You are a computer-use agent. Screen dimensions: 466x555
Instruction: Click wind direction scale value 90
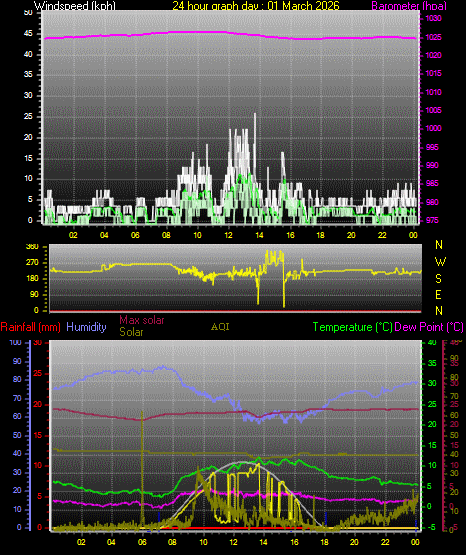34,294
